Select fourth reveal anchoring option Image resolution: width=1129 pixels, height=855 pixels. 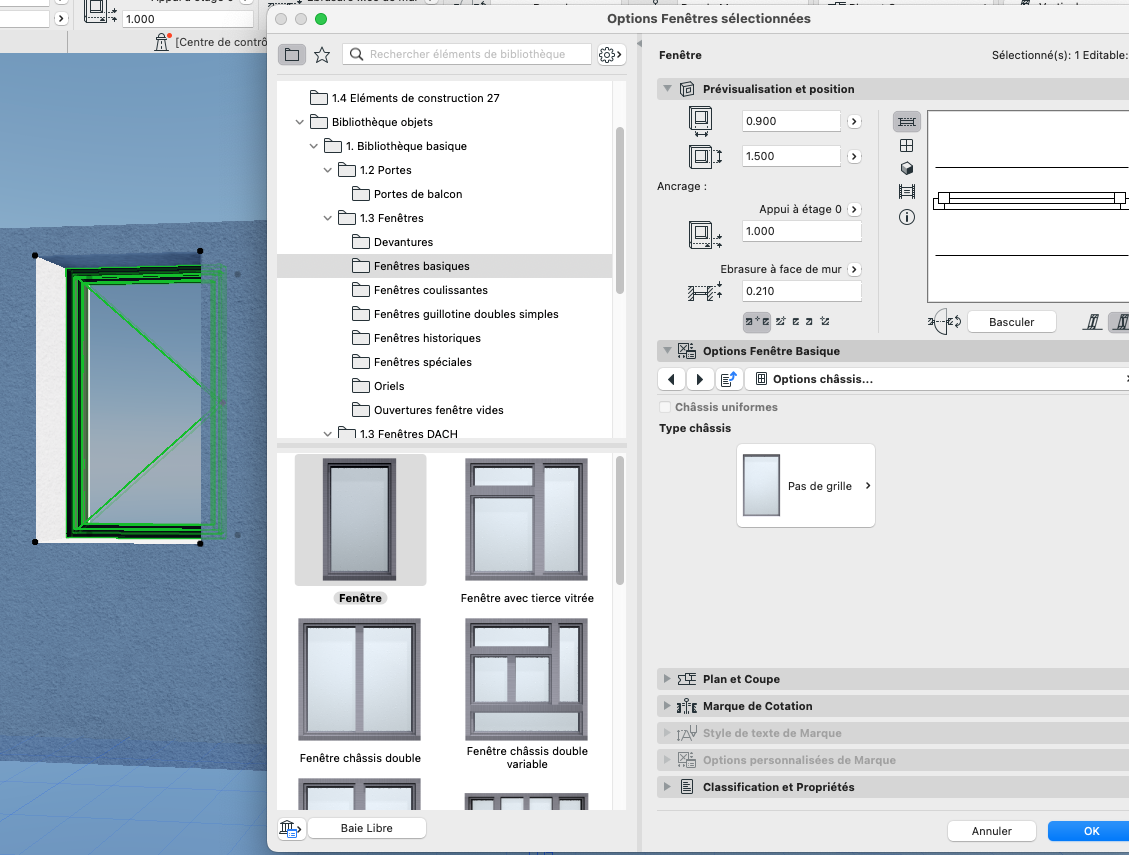click(809, 321)
